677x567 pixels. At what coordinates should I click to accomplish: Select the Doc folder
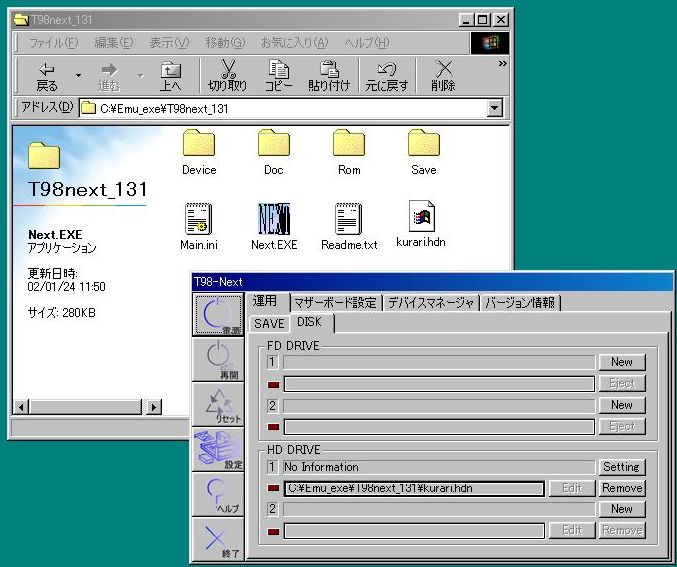[274, 152]
